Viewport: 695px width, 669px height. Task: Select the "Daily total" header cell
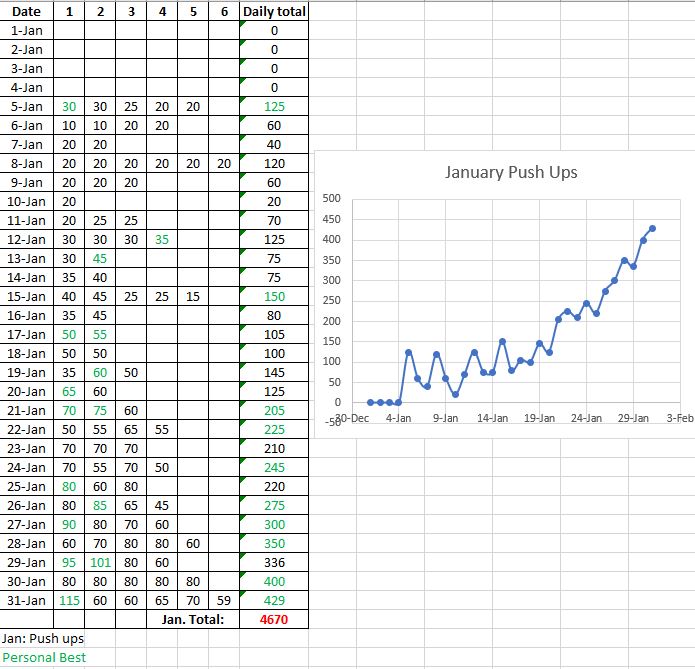274,12
